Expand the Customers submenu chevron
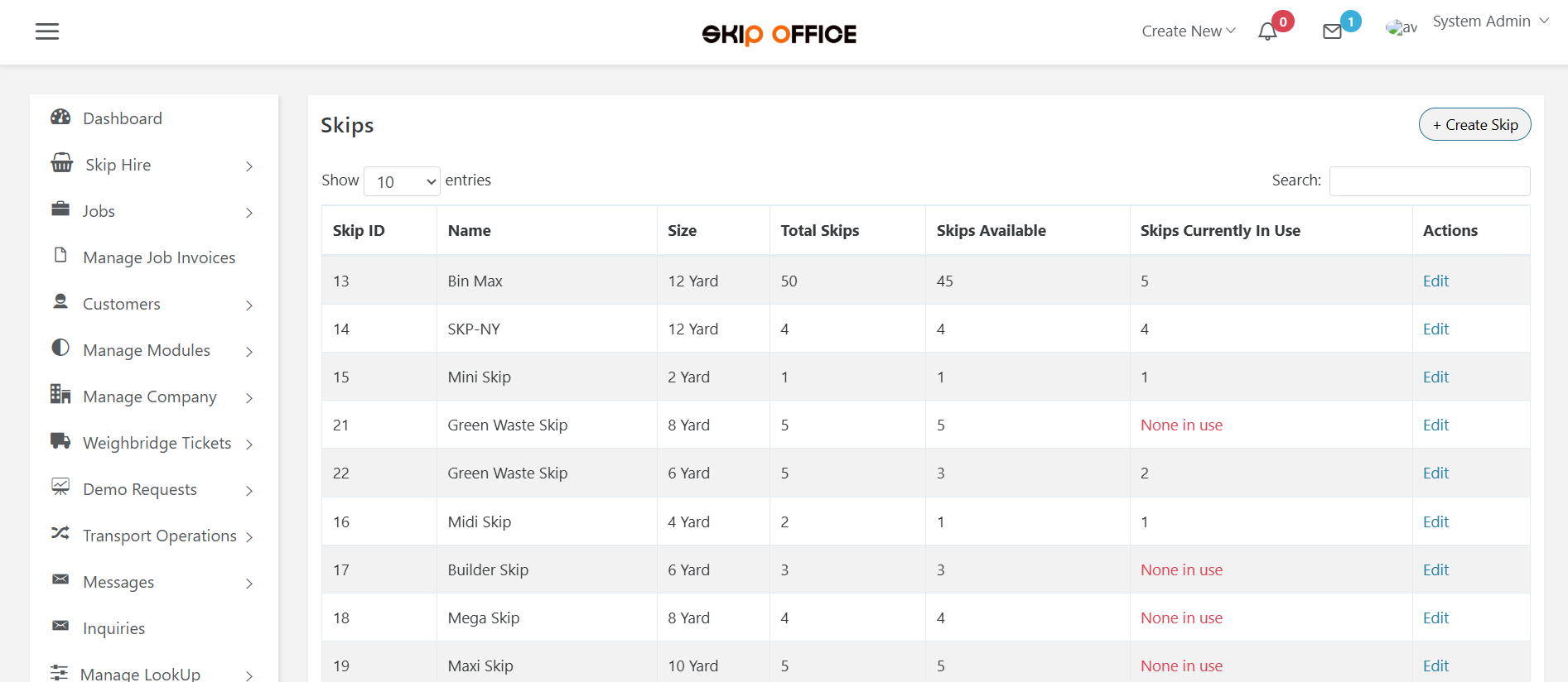This screenshot has height=692, width=1568. pyautogui.click(x=249, y=305)
